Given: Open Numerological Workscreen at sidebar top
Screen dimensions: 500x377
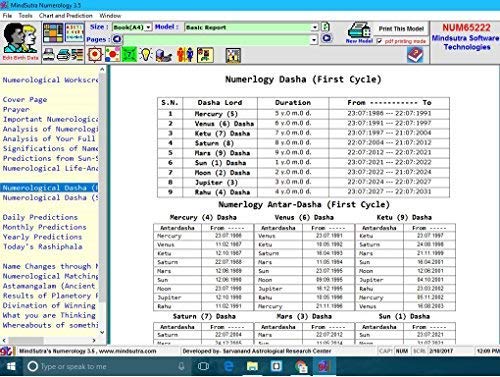Looking at the screenshot, I should coord(50,80).
